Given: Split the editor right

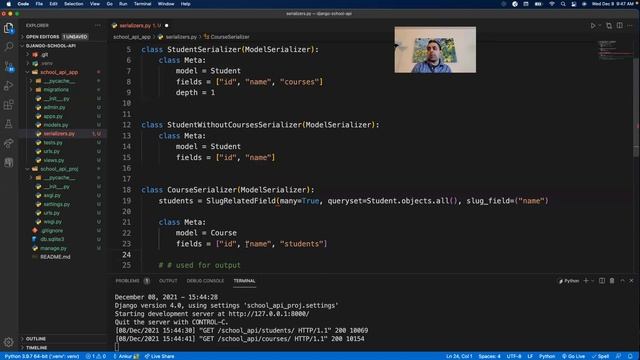Looking at the screenshot, I should point(620,26).
